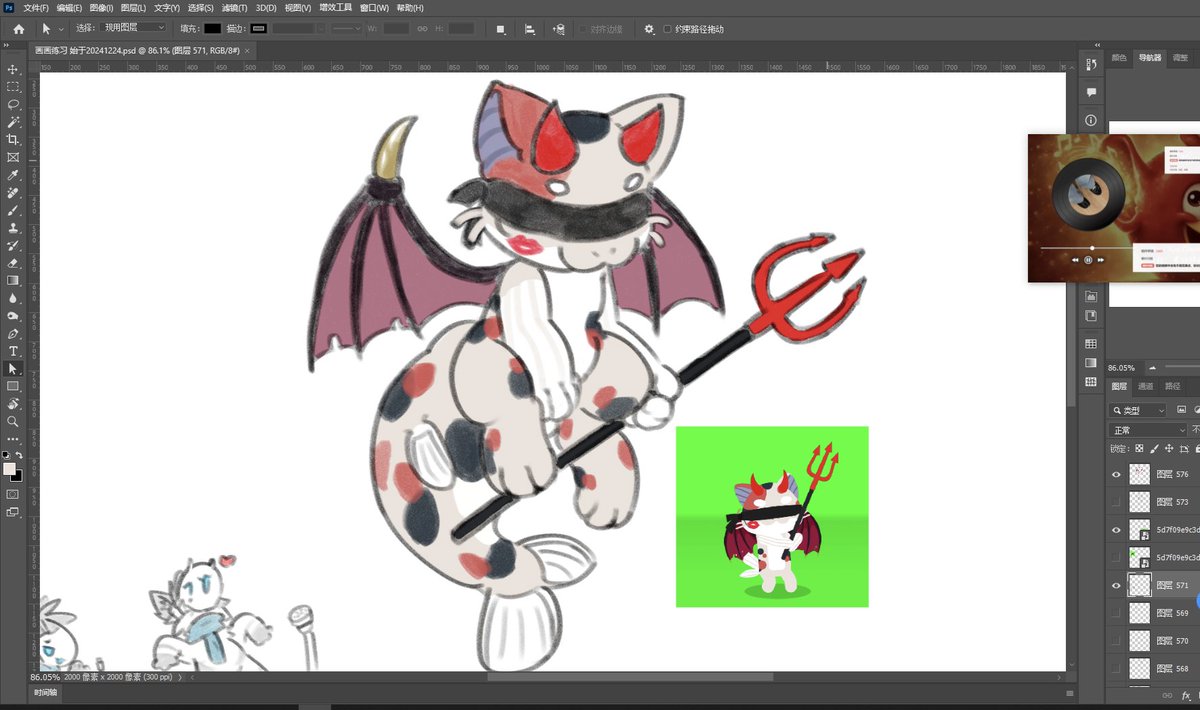Open the 增效工具 menu
The height and width of the screenshot is (710, 1200).
[x=336, y=8]
